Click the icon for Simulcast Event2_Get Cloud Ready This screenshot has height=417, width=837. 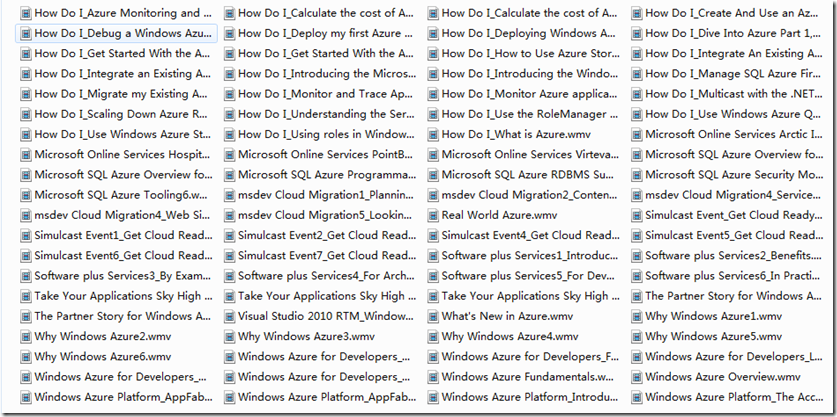click(x=229, y=235)
